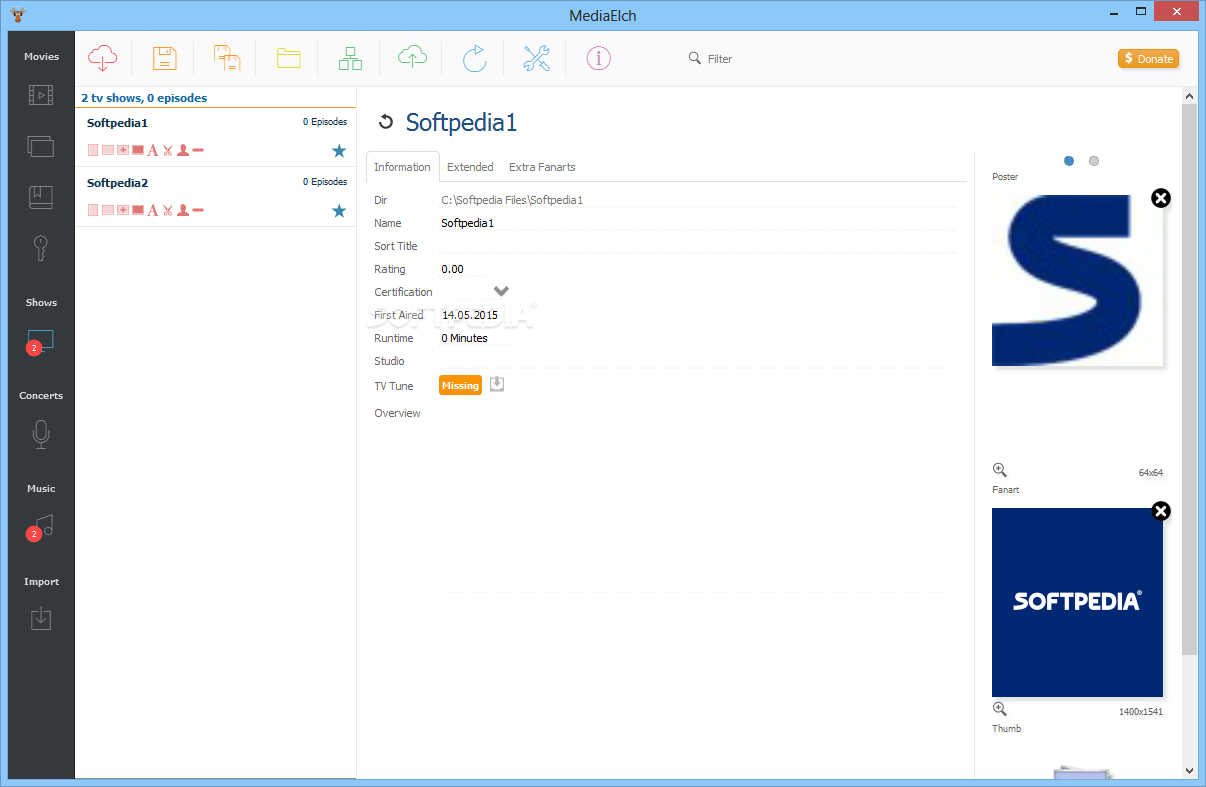
Task: Click the Save All documents icon
Action: 227,58
